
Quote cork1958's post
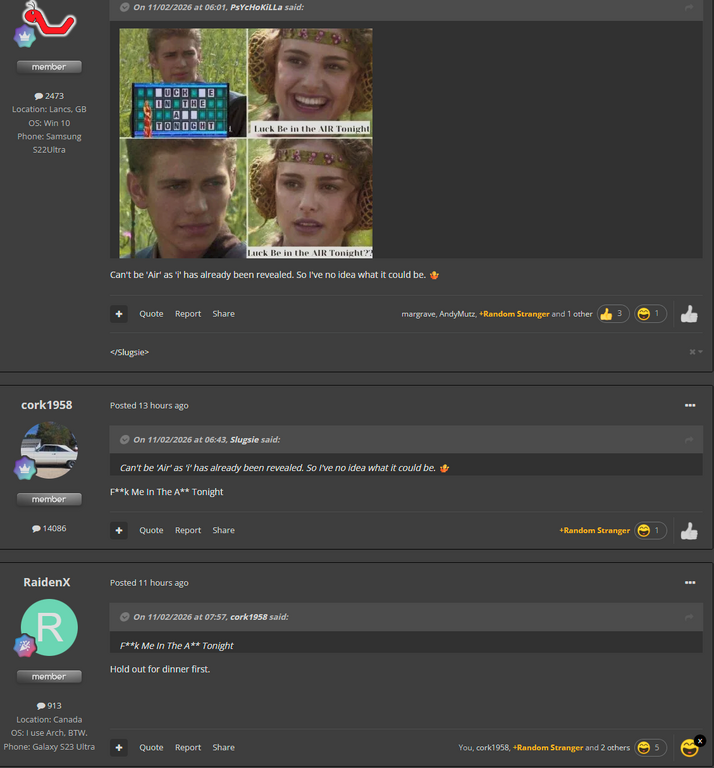[x=151, y=530]
